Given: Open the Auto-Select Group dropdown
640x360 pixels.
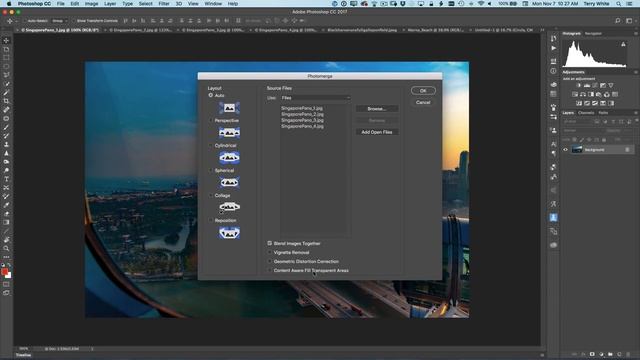Looking at the screenshot, I should tap(60, 20).
